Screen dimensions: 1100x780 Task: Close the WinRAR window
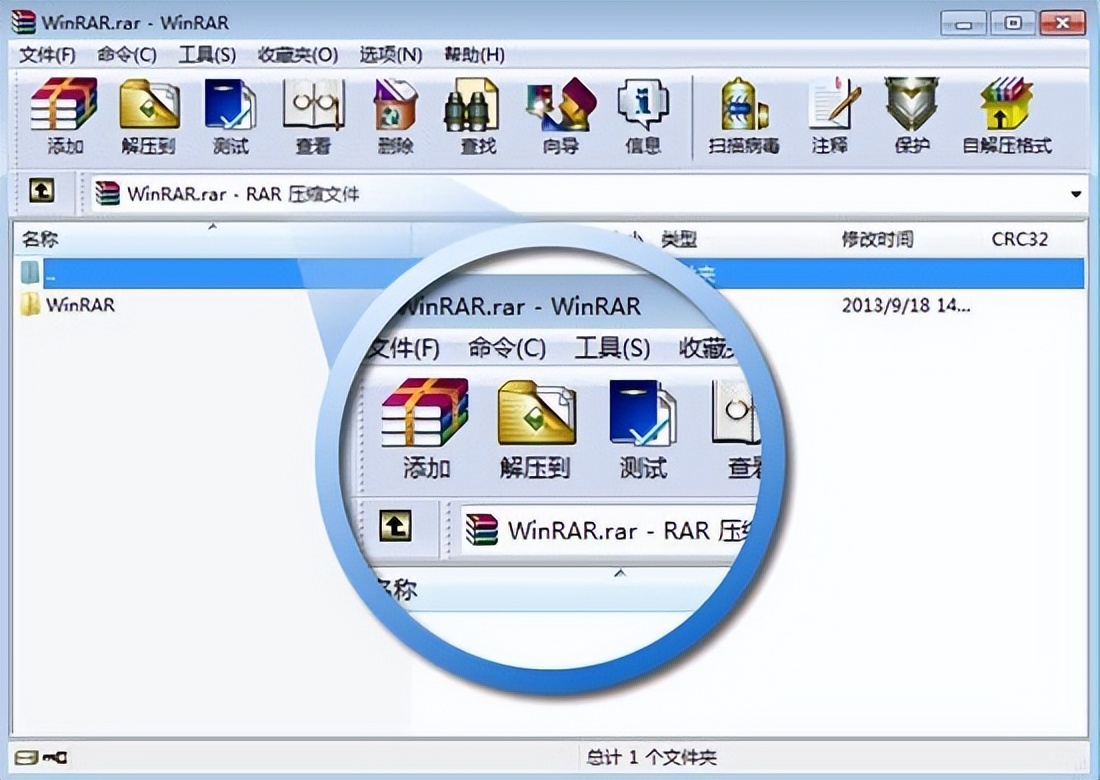tap(1063, 24)
